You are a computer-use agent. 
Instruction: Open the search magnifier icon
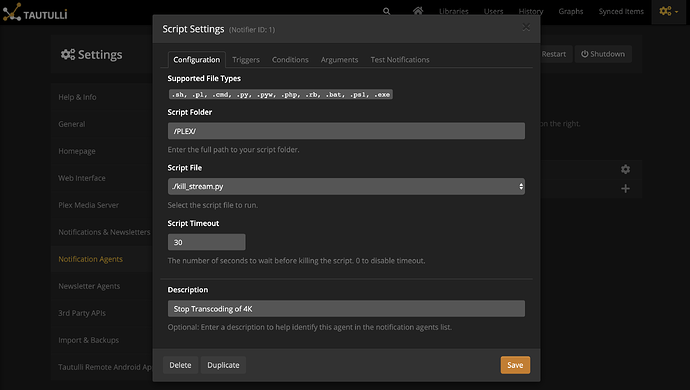pos(386,11)
